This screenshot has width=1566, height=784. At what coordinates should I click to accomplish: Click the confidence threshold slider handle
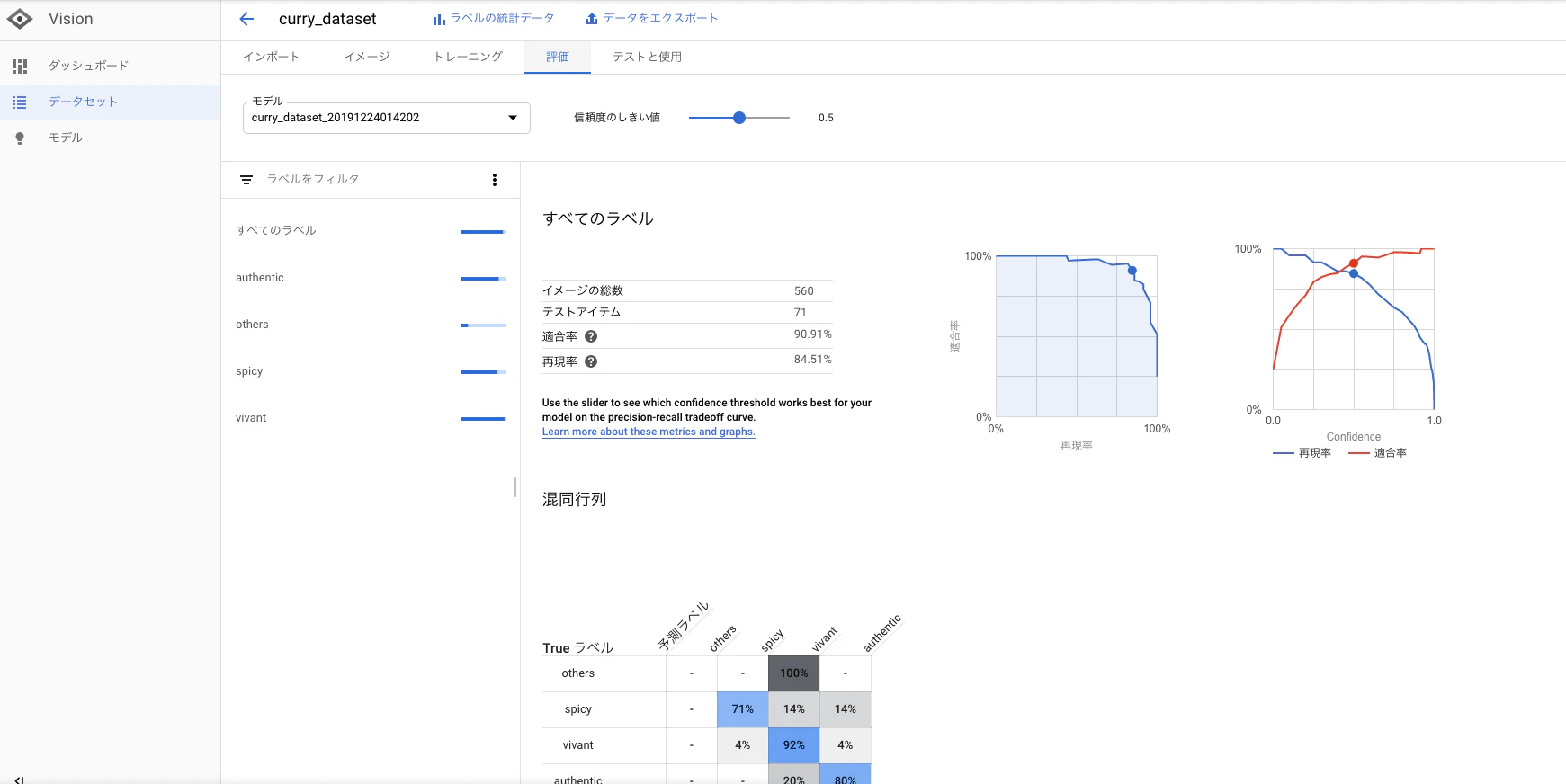[x=739, y=118]
